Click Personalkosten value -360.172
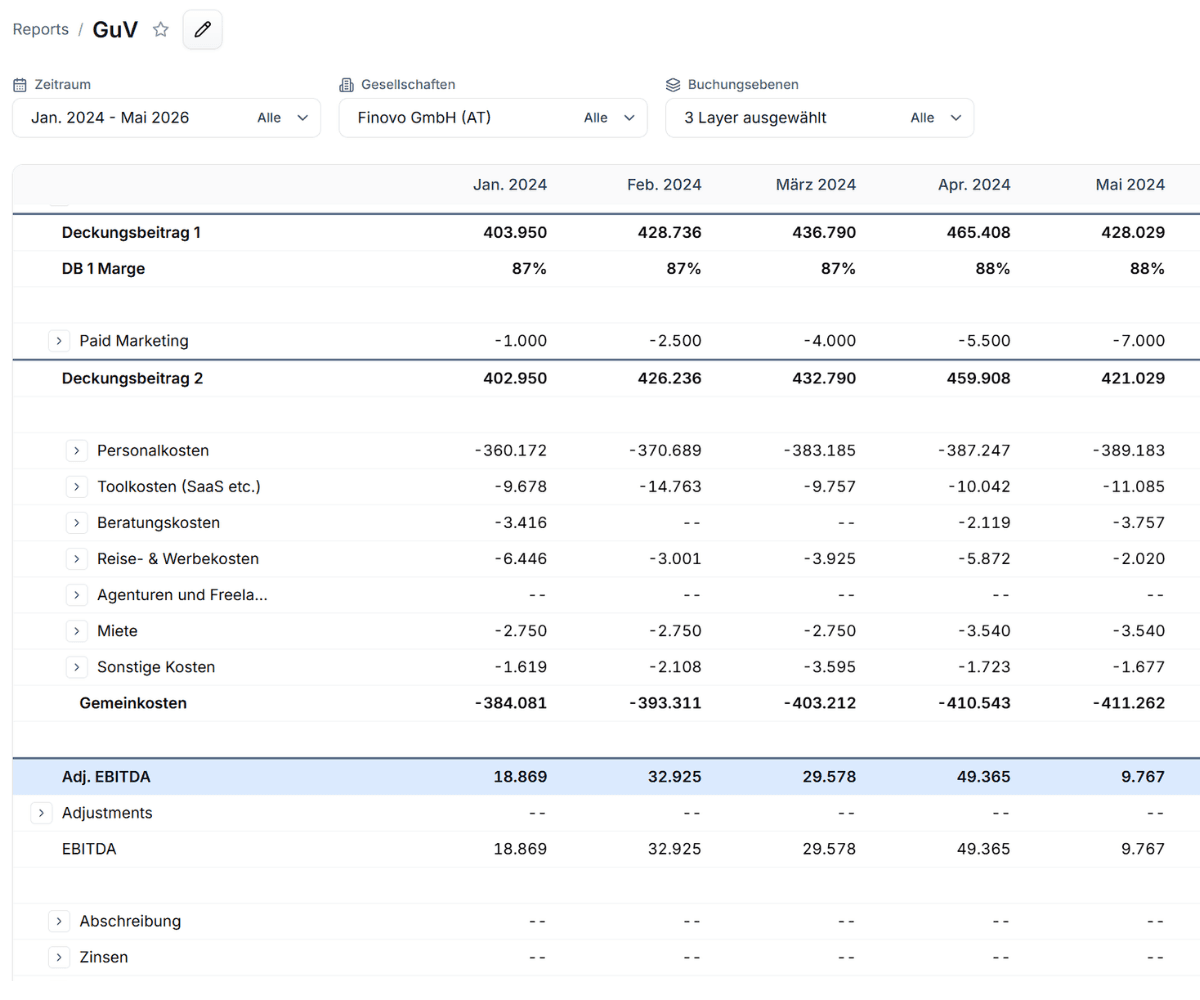Viewport: 1200px width, 1000px height. pyautogui.click(x=511, y=451)
